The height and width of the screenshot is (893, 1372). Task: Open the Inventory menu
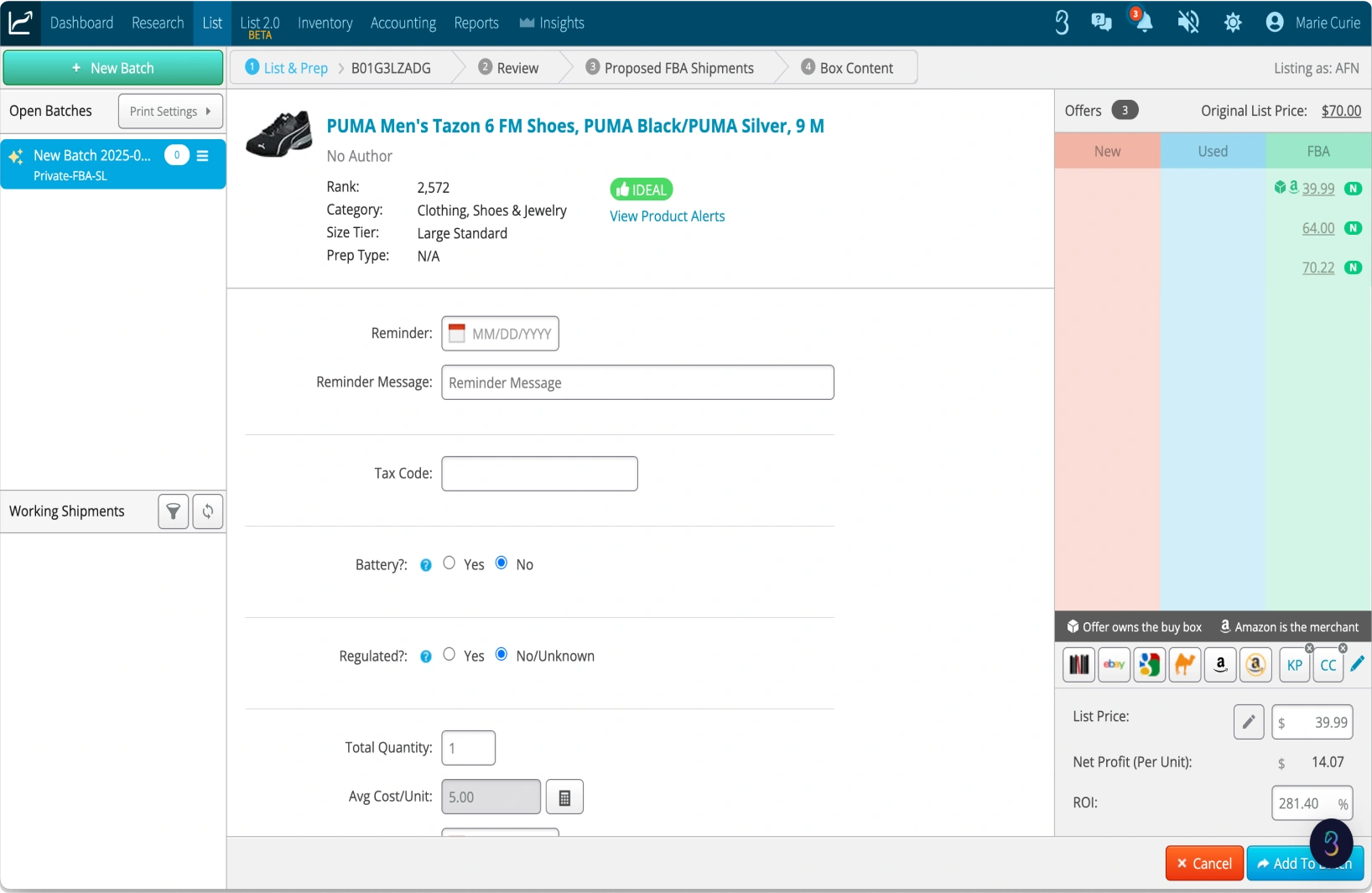pyautogui.click(x=325, y=23)
